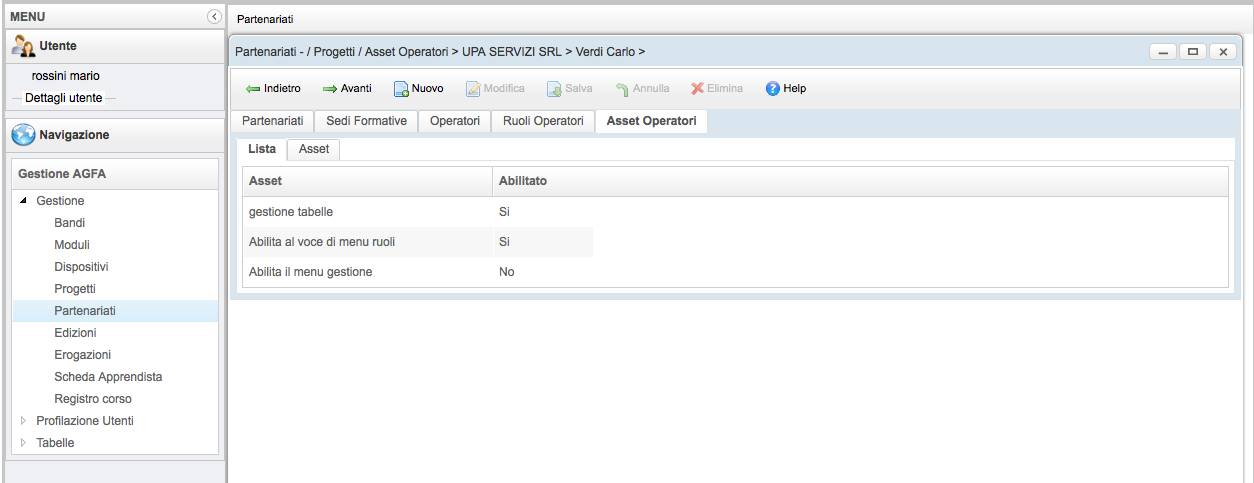Viewport: 1254px width, 483px height.
Task: Create a new record with Nuovo icon
Action: point(400,89)
